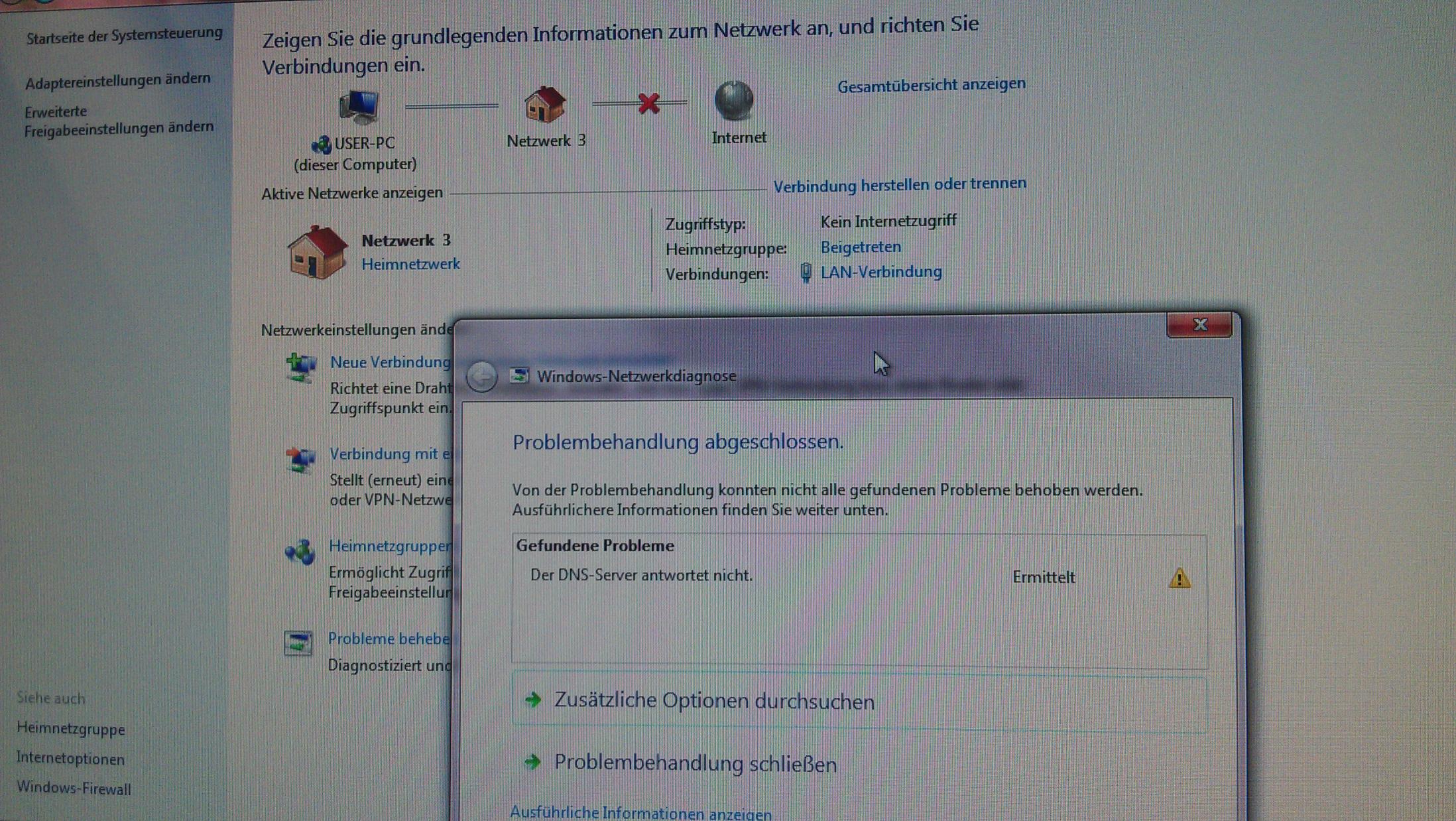The width and height of the screenshot is (1456, 821).
Task: Open Verbindung herstellen oder trennen link
Action: (899, 184)
